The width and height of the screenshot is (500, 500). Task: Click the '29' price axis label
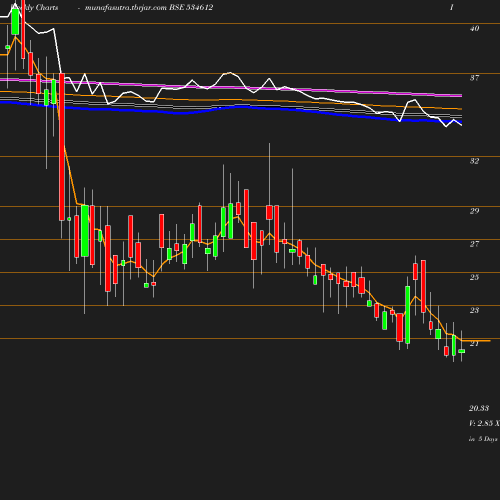tap(474, 211)
